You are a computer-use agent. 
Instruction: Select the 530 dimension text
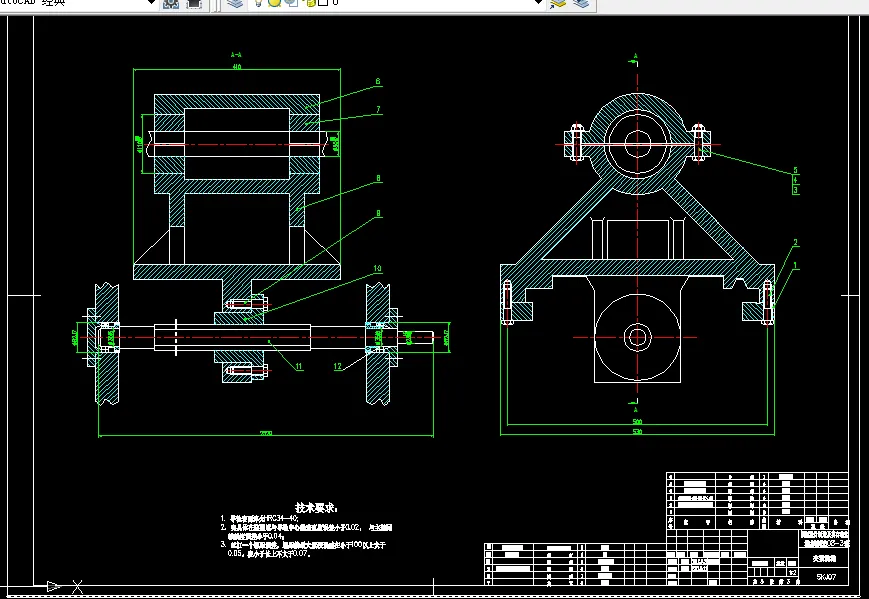637,432
